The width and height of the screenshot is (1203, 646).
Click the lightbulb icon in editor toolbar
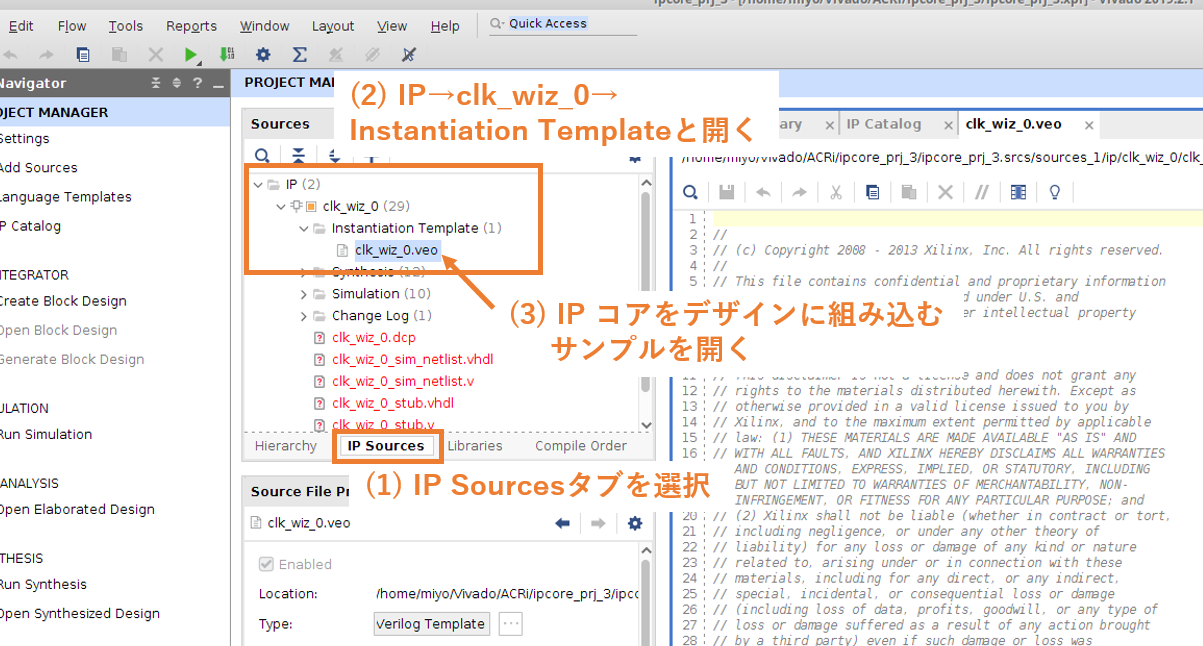pyautogui.click(x=1054, y=192)
